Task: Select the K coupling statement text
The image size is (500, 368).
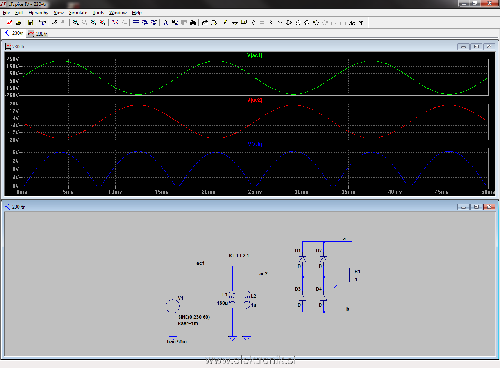Action: click(238, 256)
